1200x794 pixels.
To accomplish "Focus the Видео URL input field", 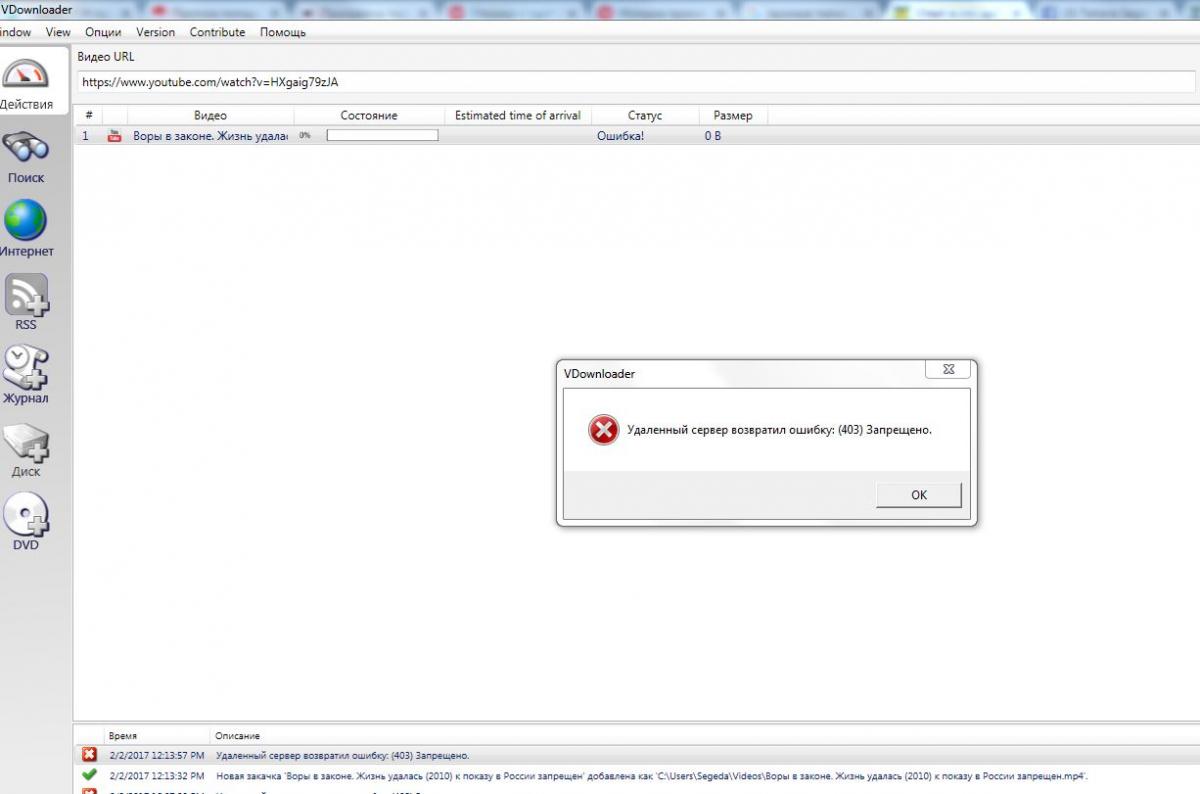I will 636,83.
